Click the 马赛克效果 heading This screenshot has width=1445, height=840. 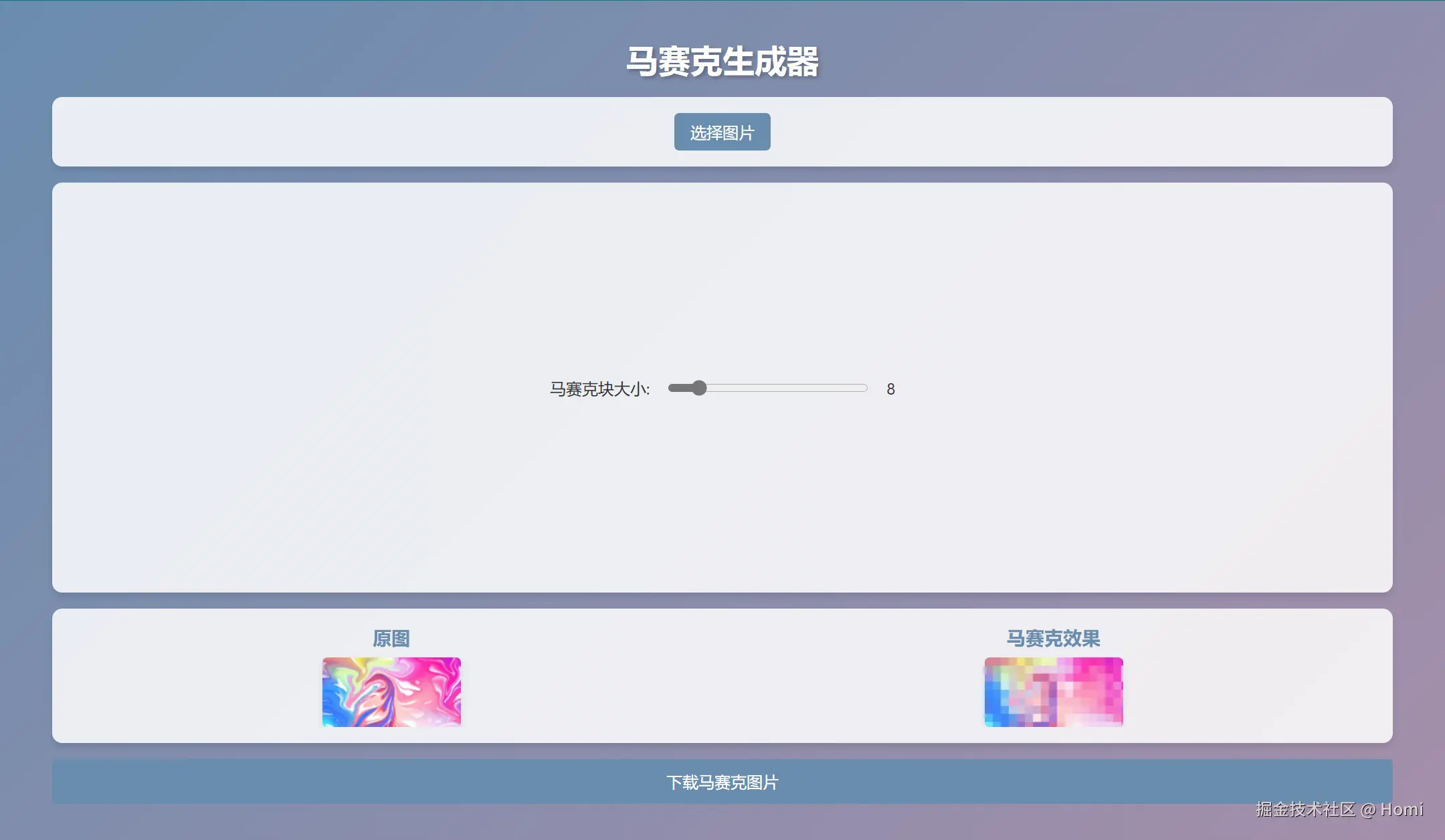[x=1053, y=639]
